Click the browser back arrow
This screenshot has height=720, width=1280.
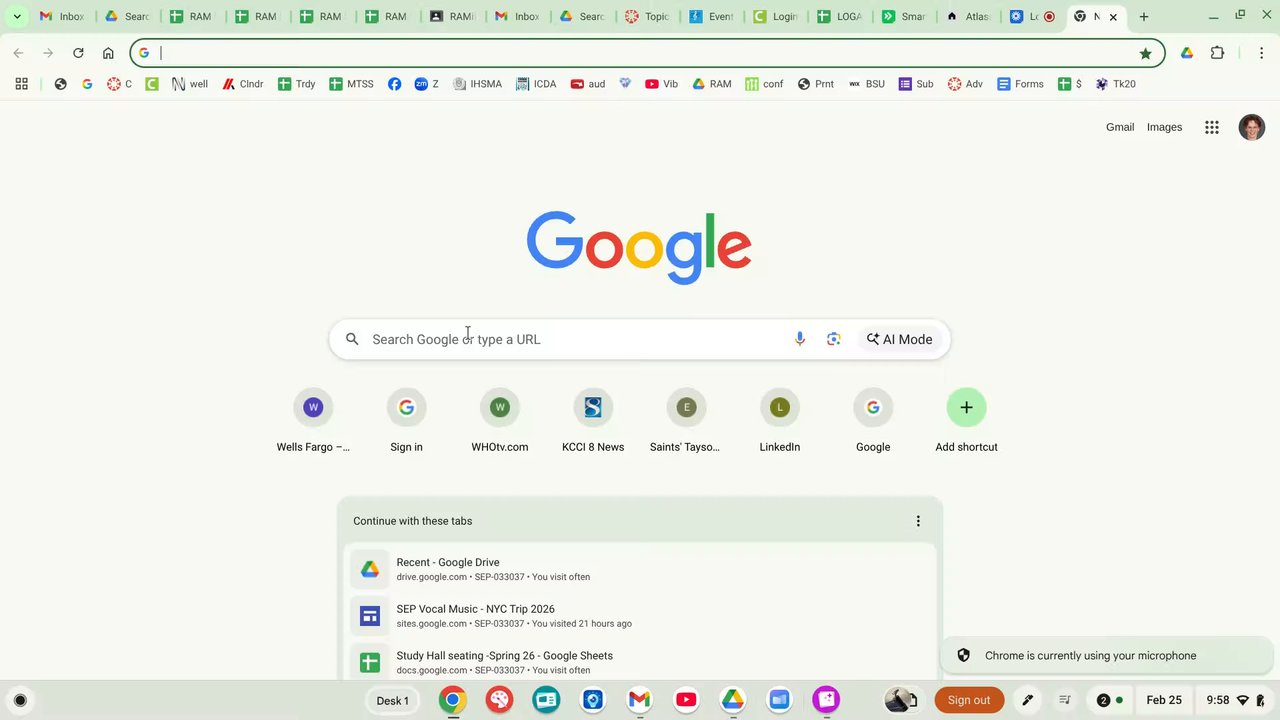pos(18,53)
